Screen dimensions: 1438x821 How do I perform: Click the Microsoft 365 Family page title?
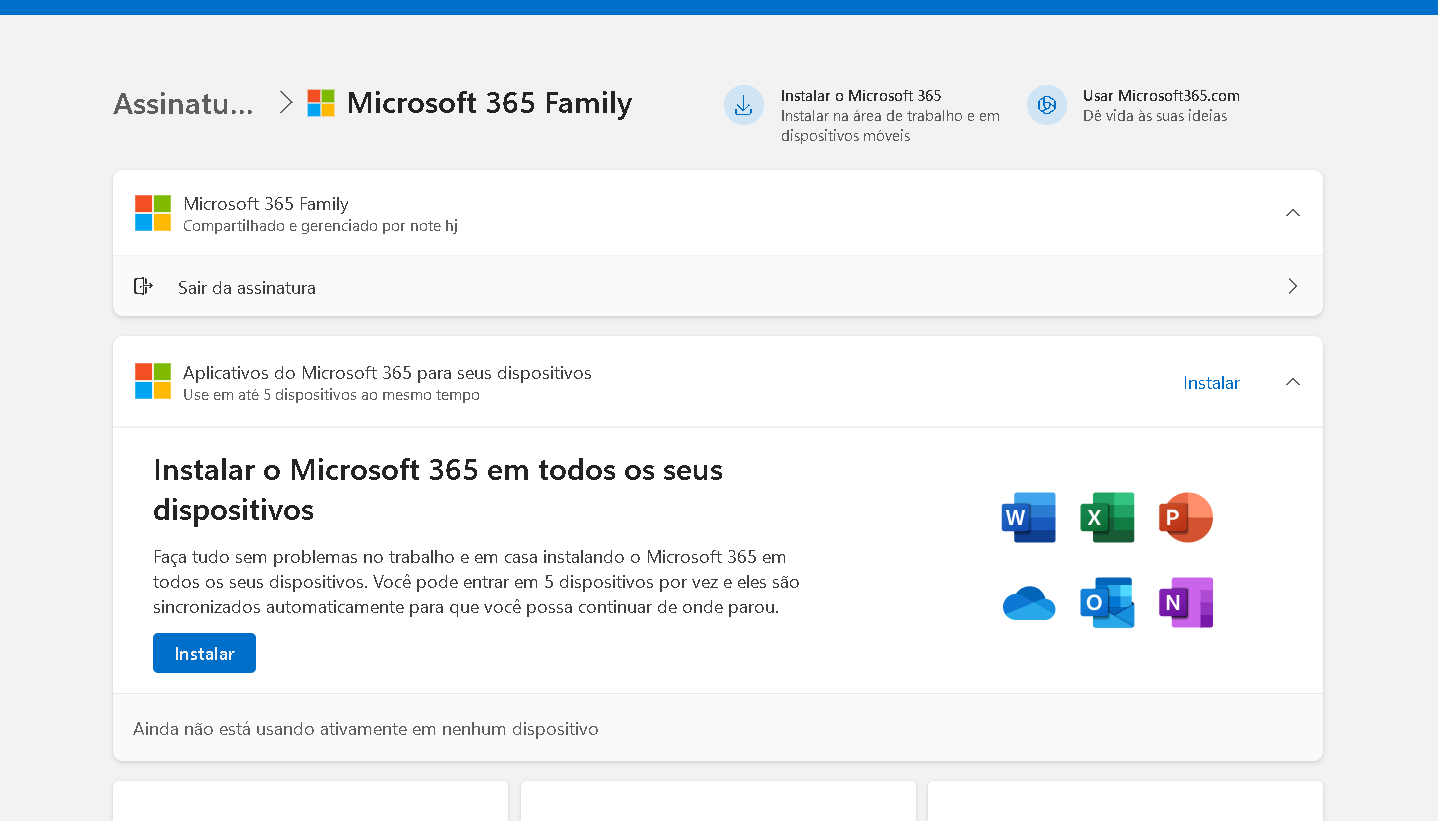point(489,103)
